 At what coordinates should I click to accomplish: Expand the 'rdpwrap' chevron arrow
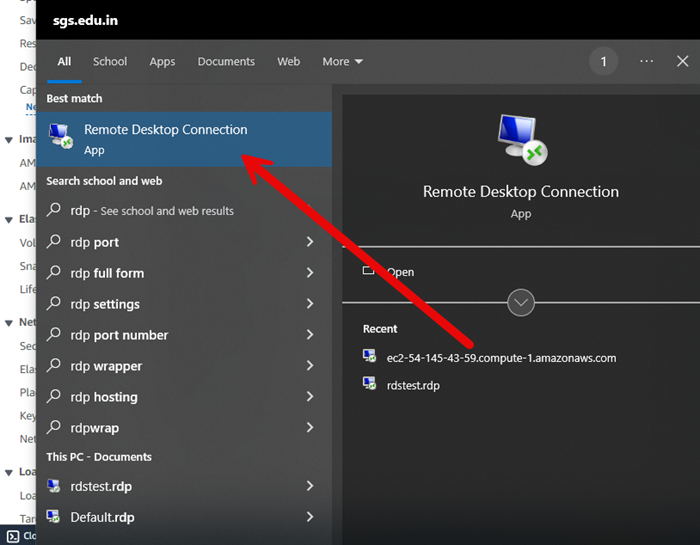310,427
